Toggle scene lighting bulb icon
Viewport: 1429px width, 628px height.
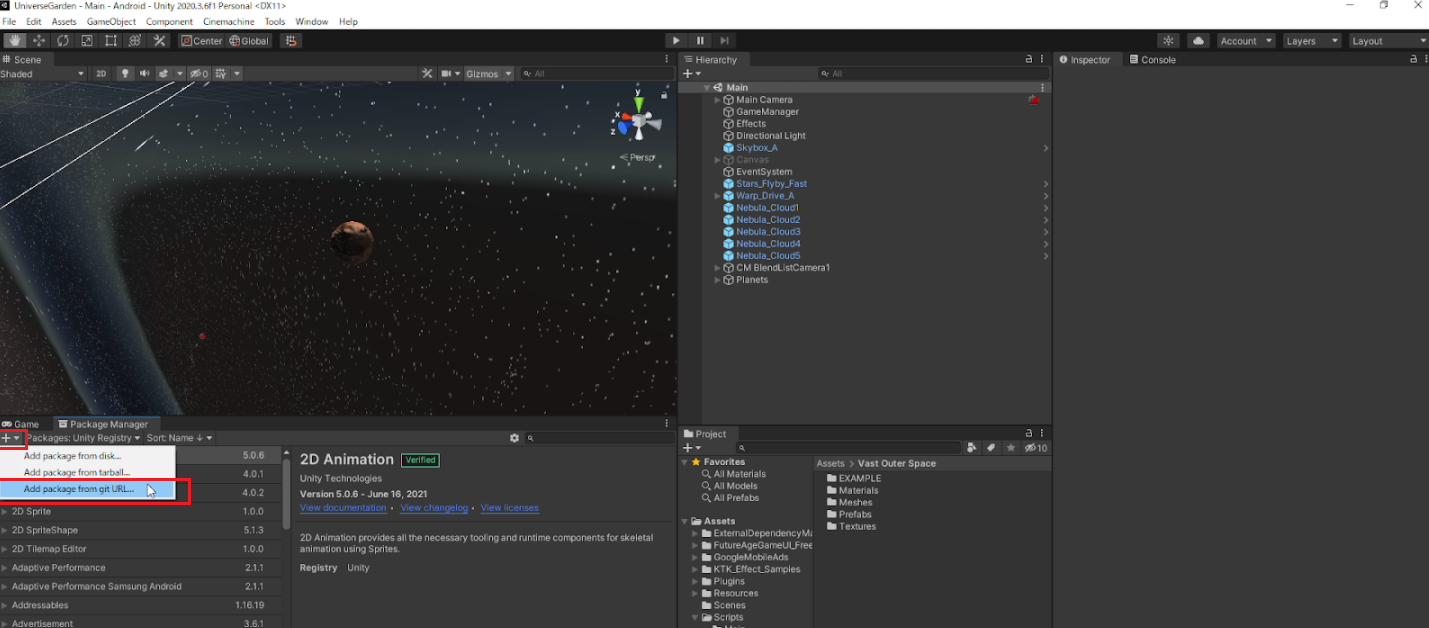point(125,74)
